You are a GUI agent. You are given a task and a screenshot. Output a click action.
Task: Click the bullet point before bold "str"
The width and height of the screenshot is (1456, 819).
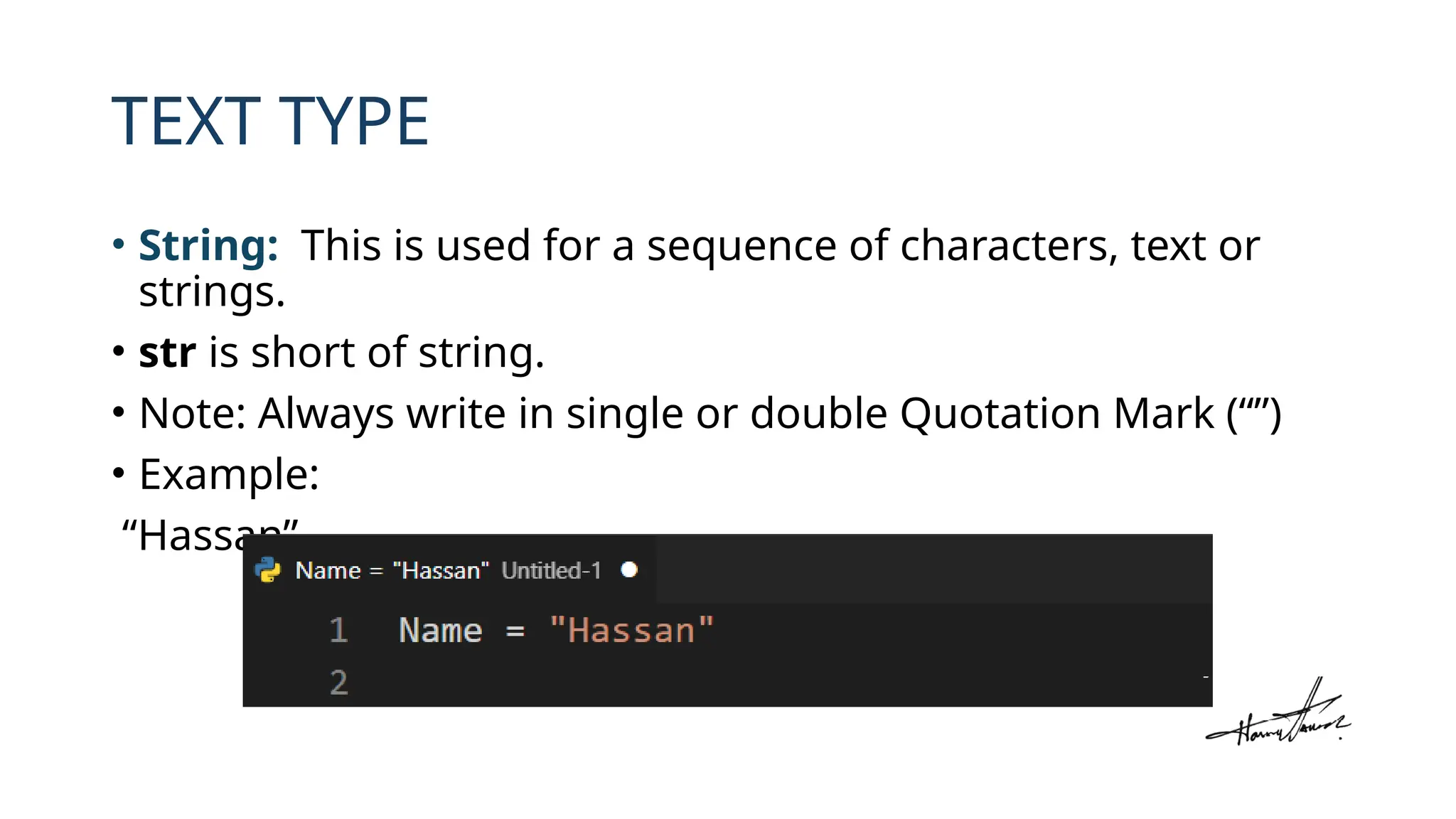pos(119,351)
